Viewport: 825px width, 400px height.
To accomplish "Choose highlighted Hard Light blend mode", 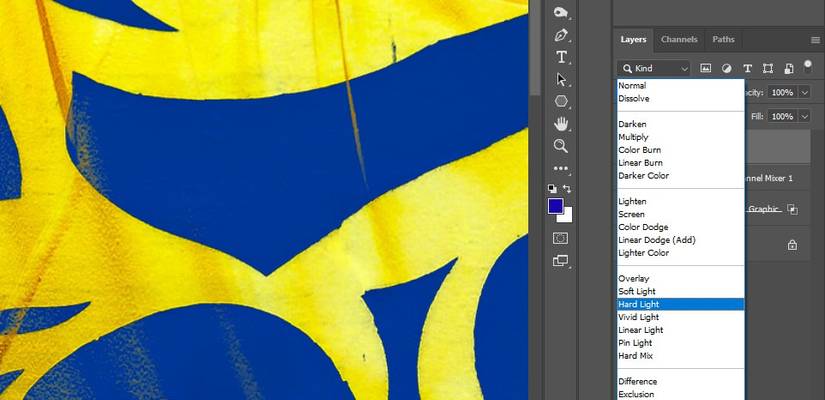I will (x=681, y=304).
